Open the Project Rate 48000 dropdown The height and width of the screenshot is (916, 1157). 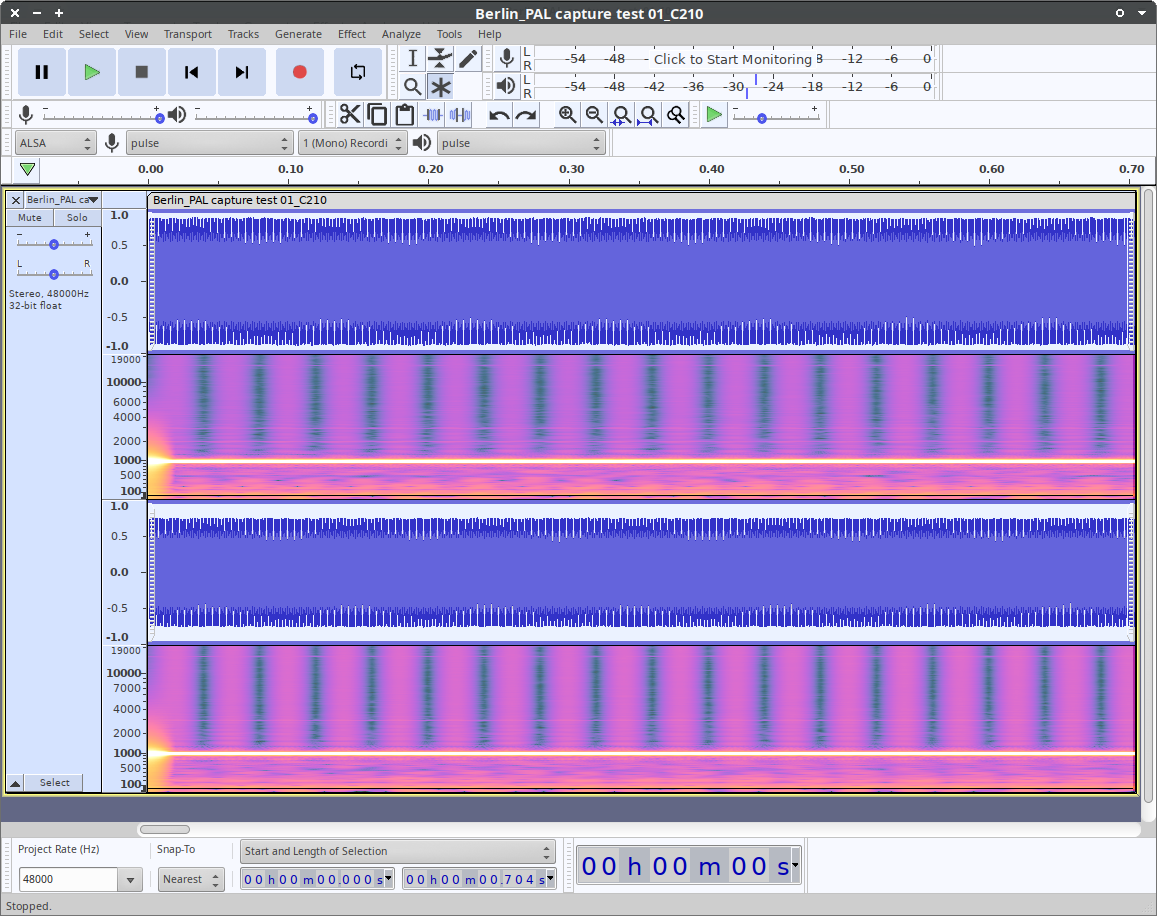(129, 880)
